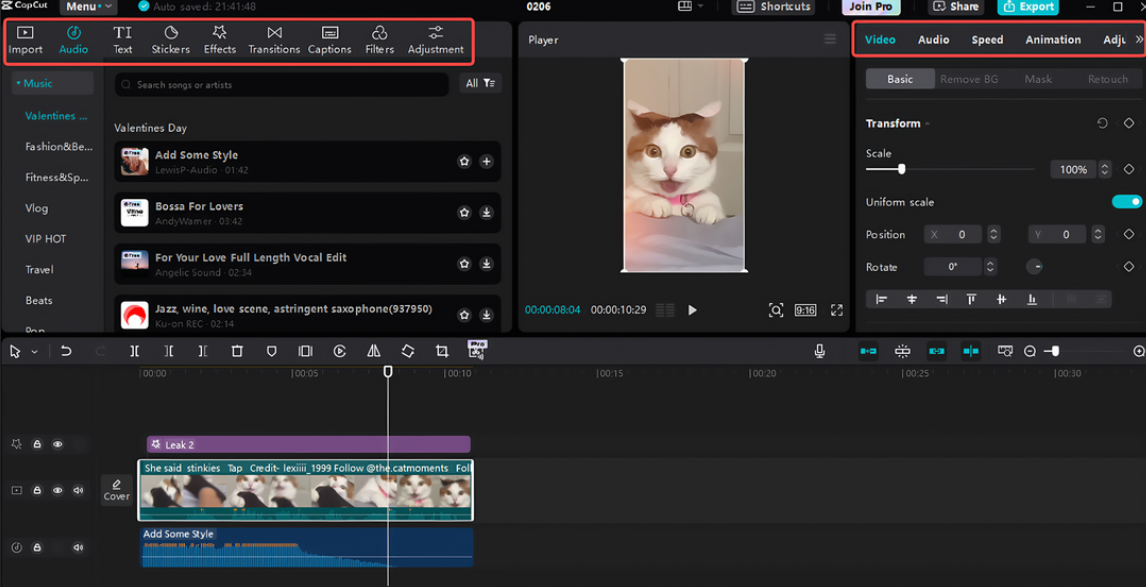Switch to the Speed tab
1146x587 pixels.
point(987,40)
